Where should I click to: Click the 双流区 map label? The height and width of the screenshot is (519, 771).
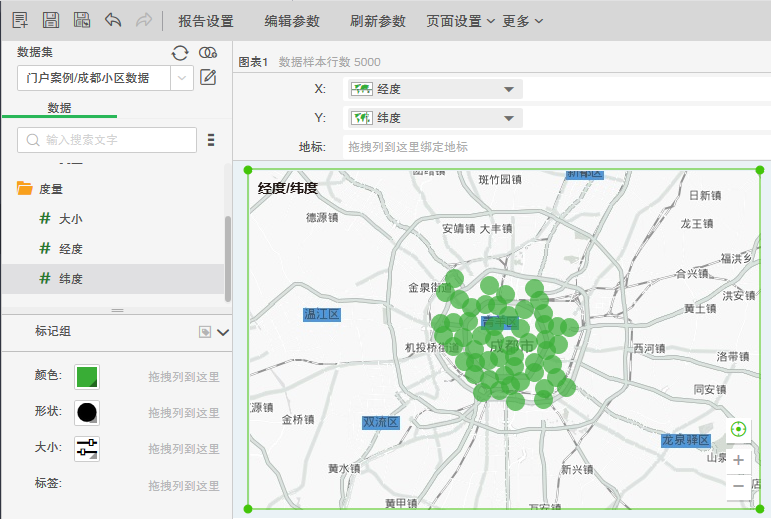[x=381, y=422]
